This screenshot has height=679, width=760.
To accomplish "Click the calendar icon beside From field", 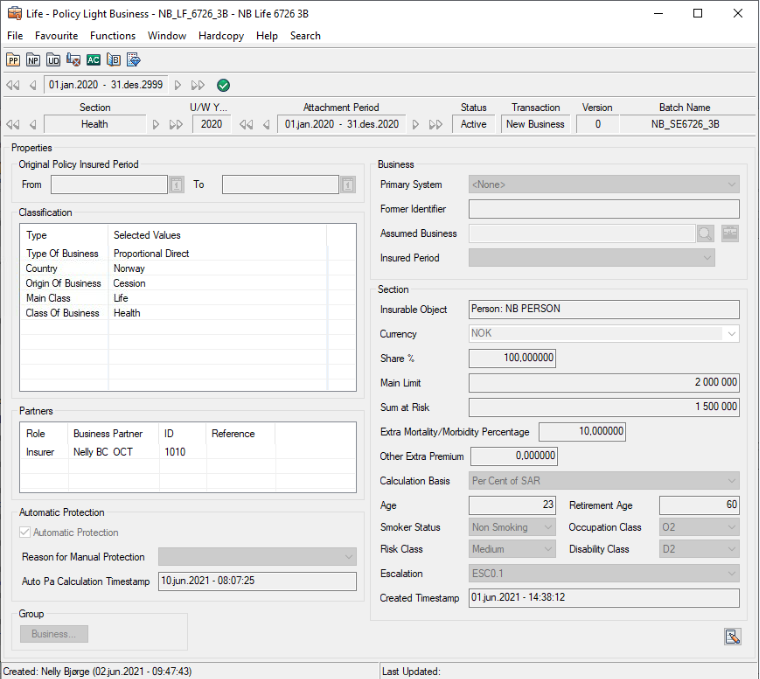I will pyautogui.click(x=177, y=185).
